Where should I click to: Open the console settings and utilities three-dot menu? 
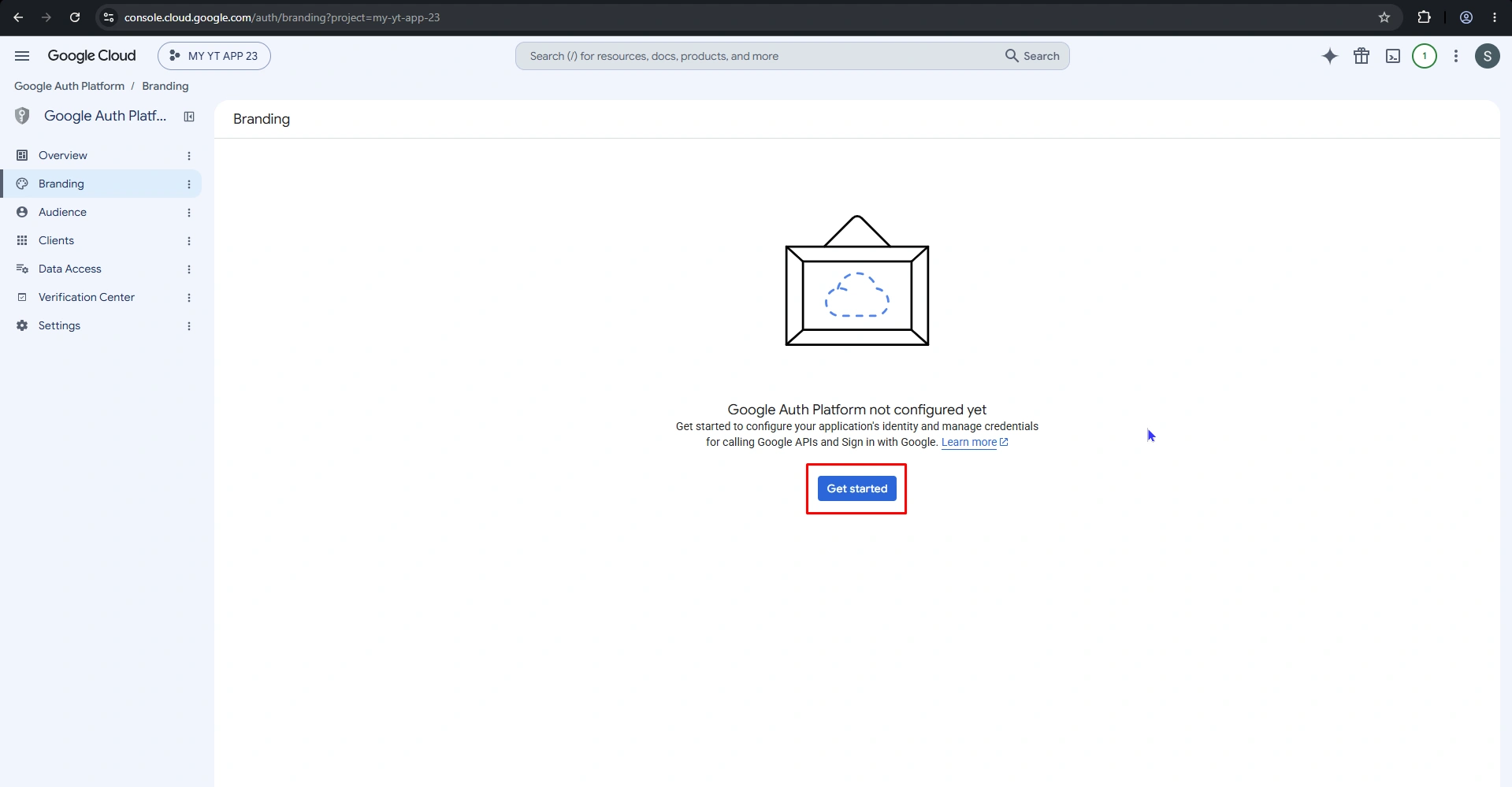point(1456,56)
